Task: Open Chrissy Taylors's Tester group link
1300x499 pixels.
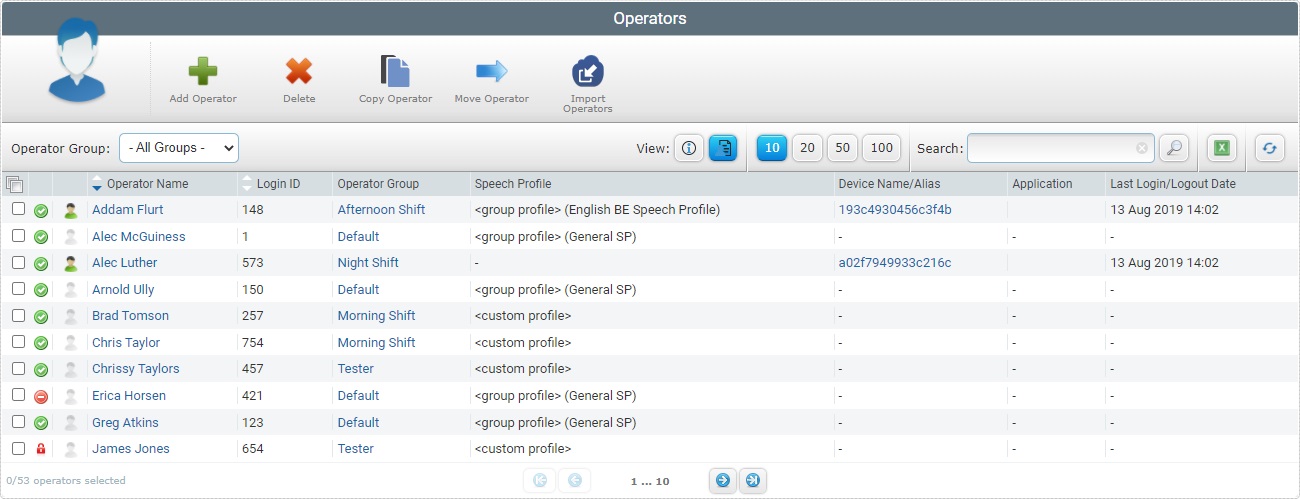Action: coord(356,369)
